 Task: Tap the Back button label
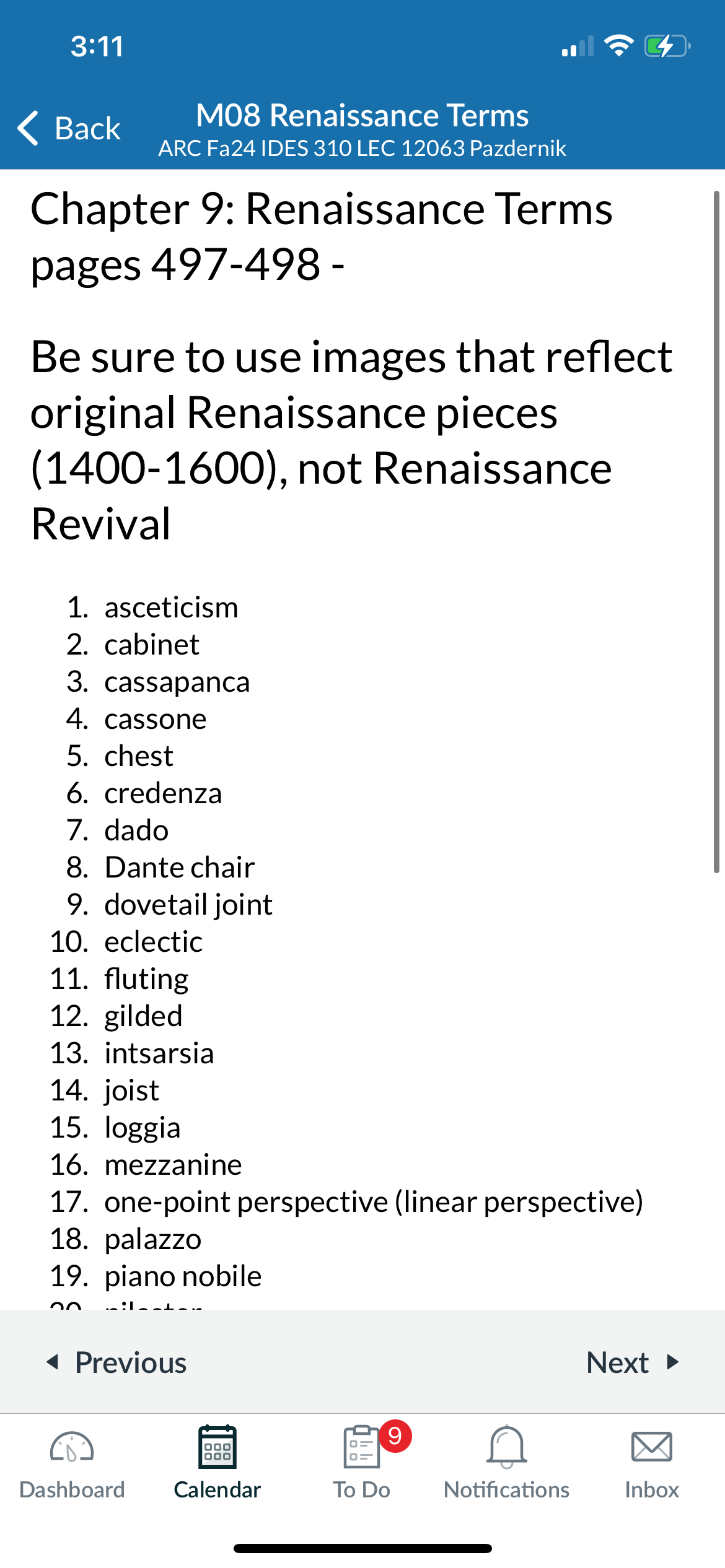coord(87,128)
